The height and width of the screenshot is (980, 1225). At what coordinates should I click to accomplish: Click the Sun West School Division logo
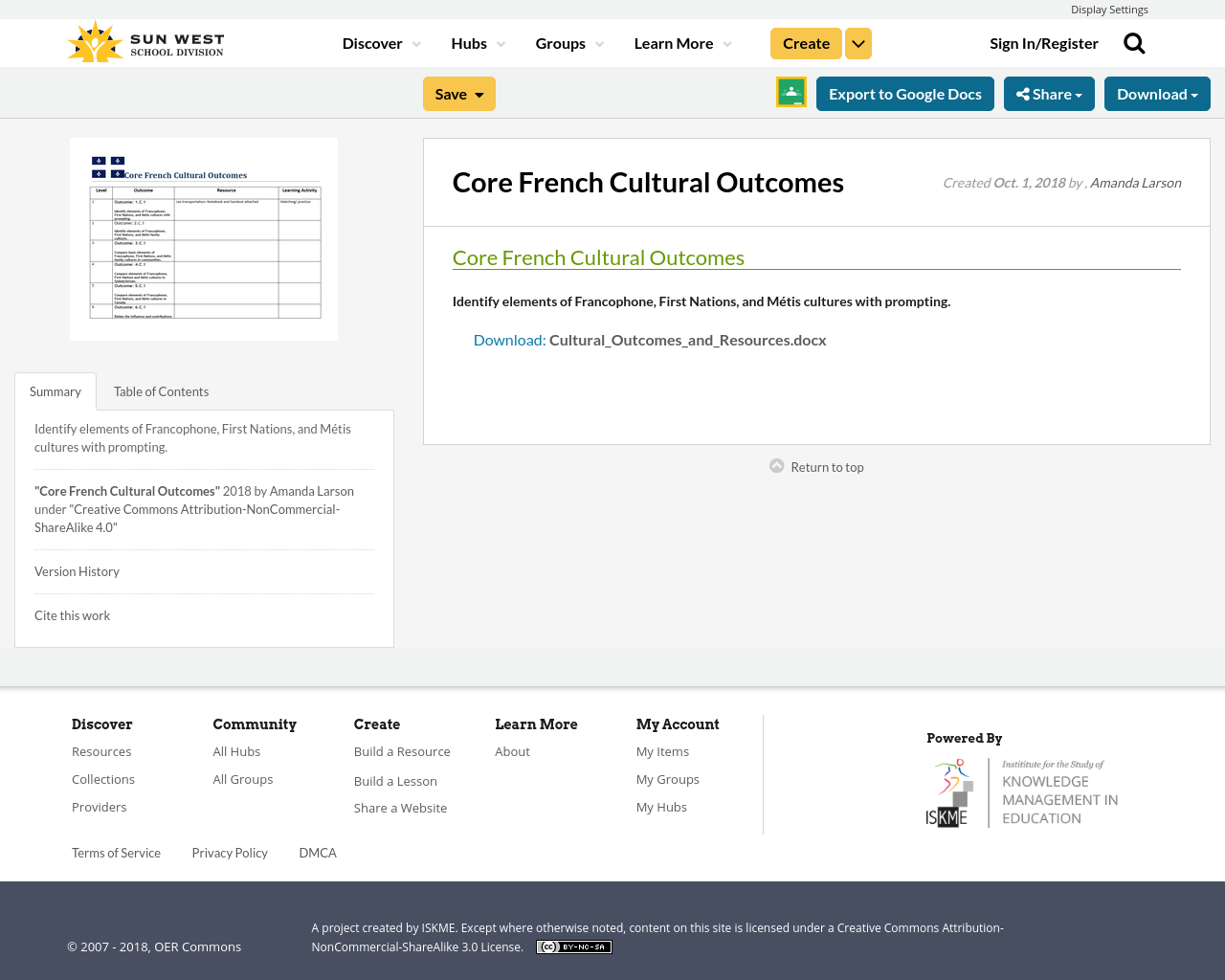tap(144, 40)
